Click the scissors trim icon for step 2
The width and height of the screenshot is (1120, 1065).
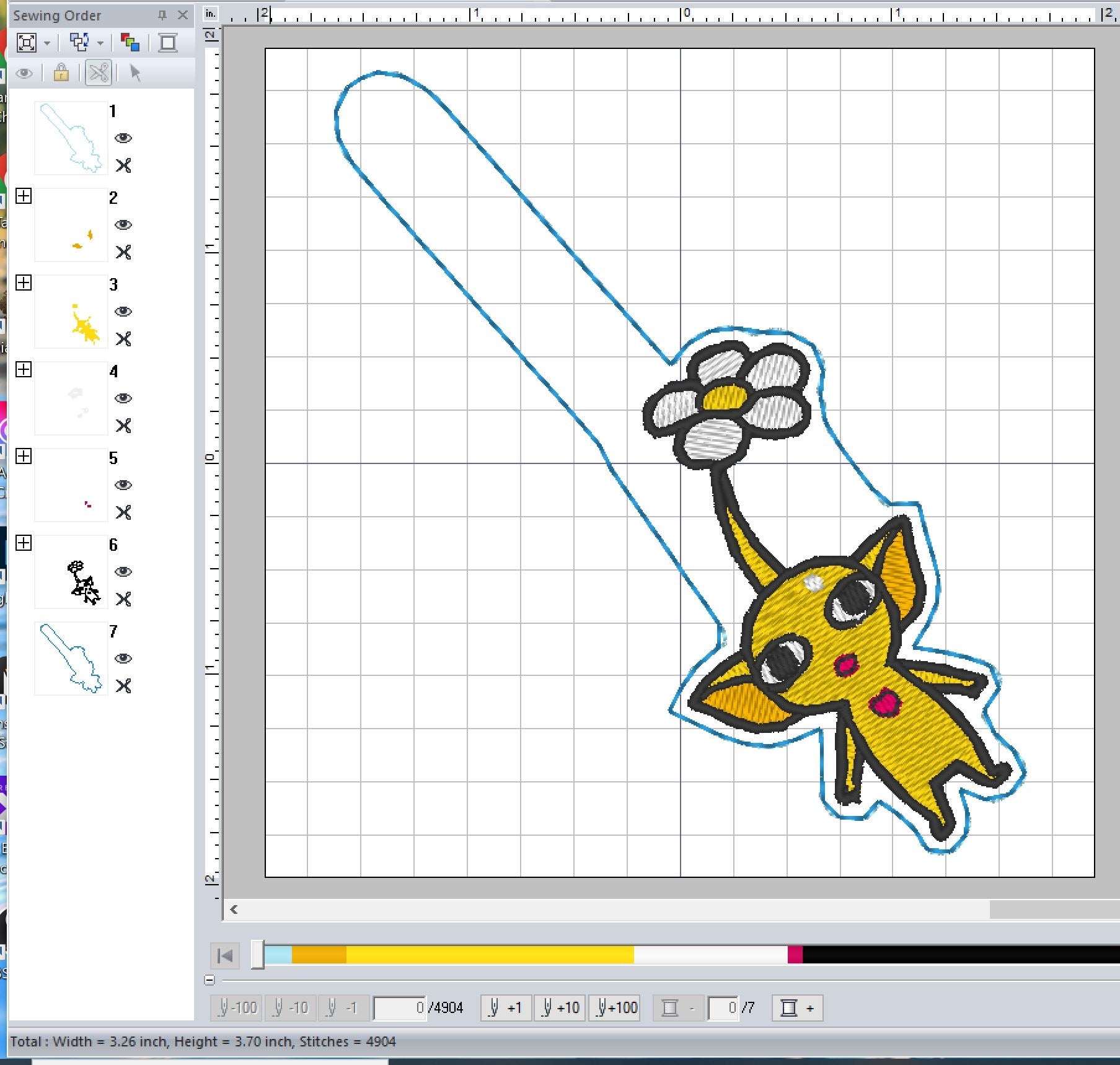123,252
